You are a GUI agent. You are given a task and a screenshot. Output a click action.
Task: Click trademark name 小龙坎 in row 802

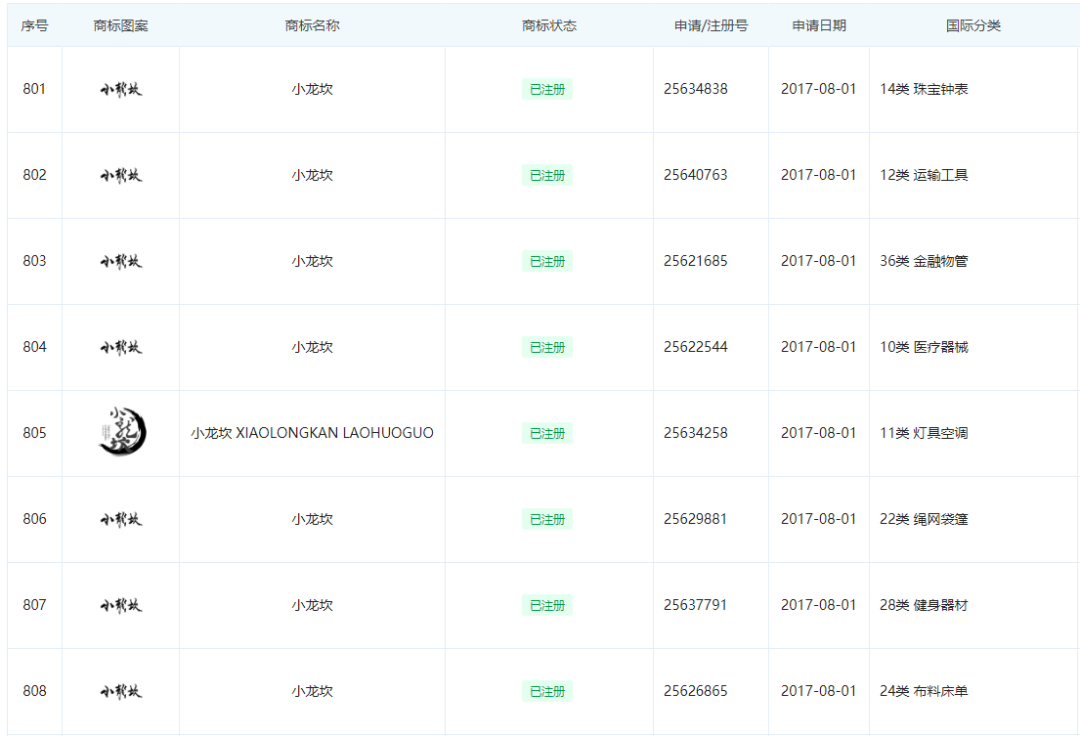coord(312,176)
